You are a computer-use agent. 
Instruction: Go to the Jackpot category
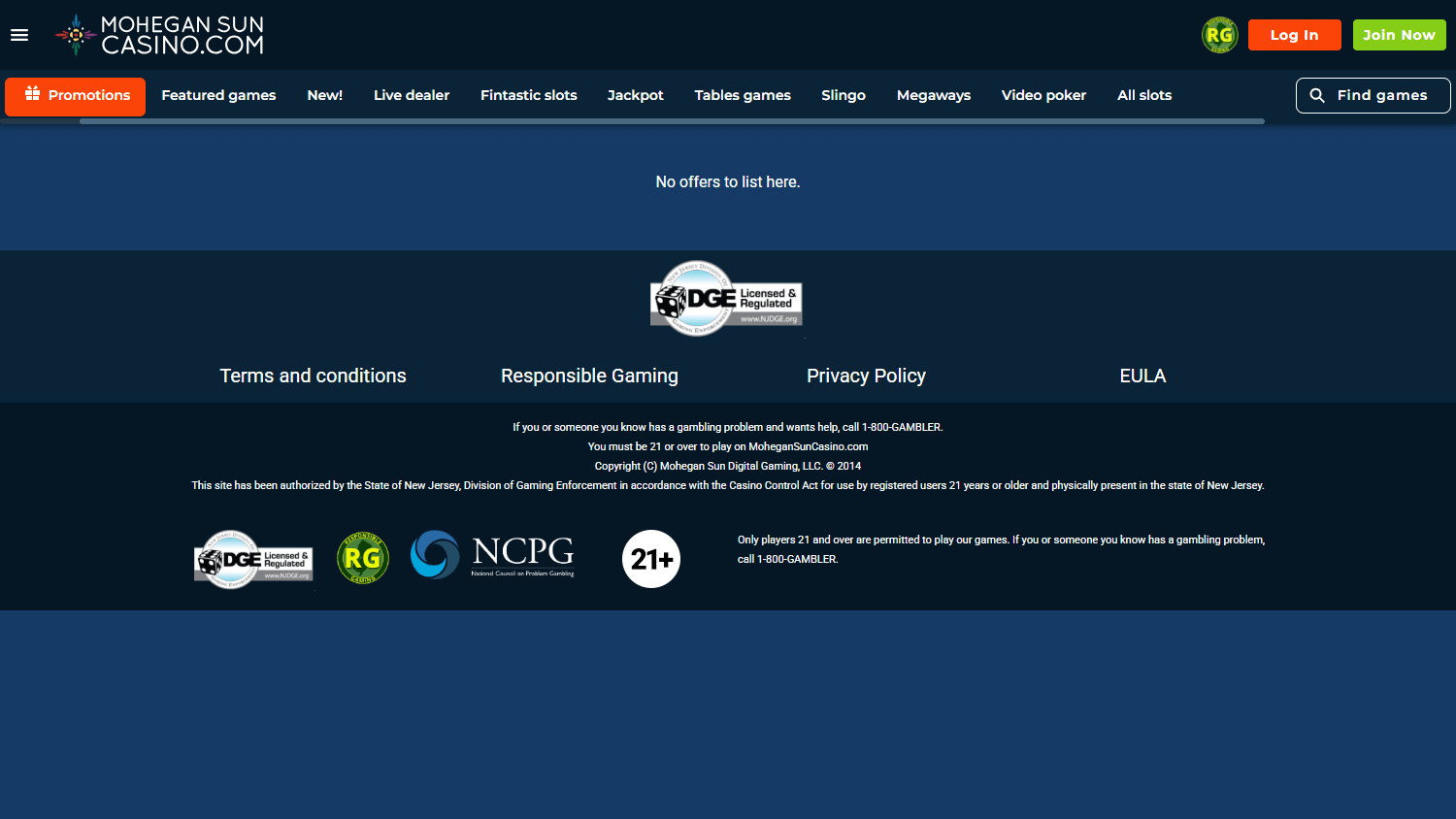(x=636, y=96)
